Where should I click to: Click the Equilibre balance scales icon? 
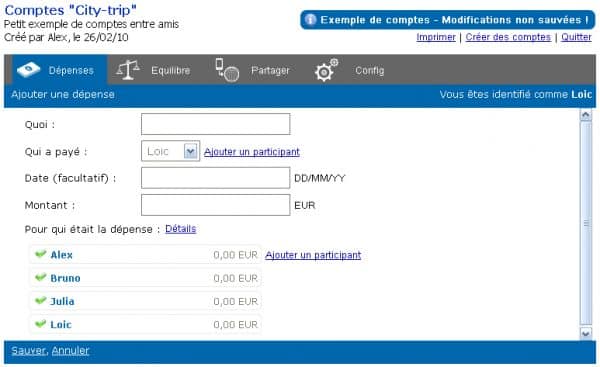pyautogui.click(x=127, y=70)
